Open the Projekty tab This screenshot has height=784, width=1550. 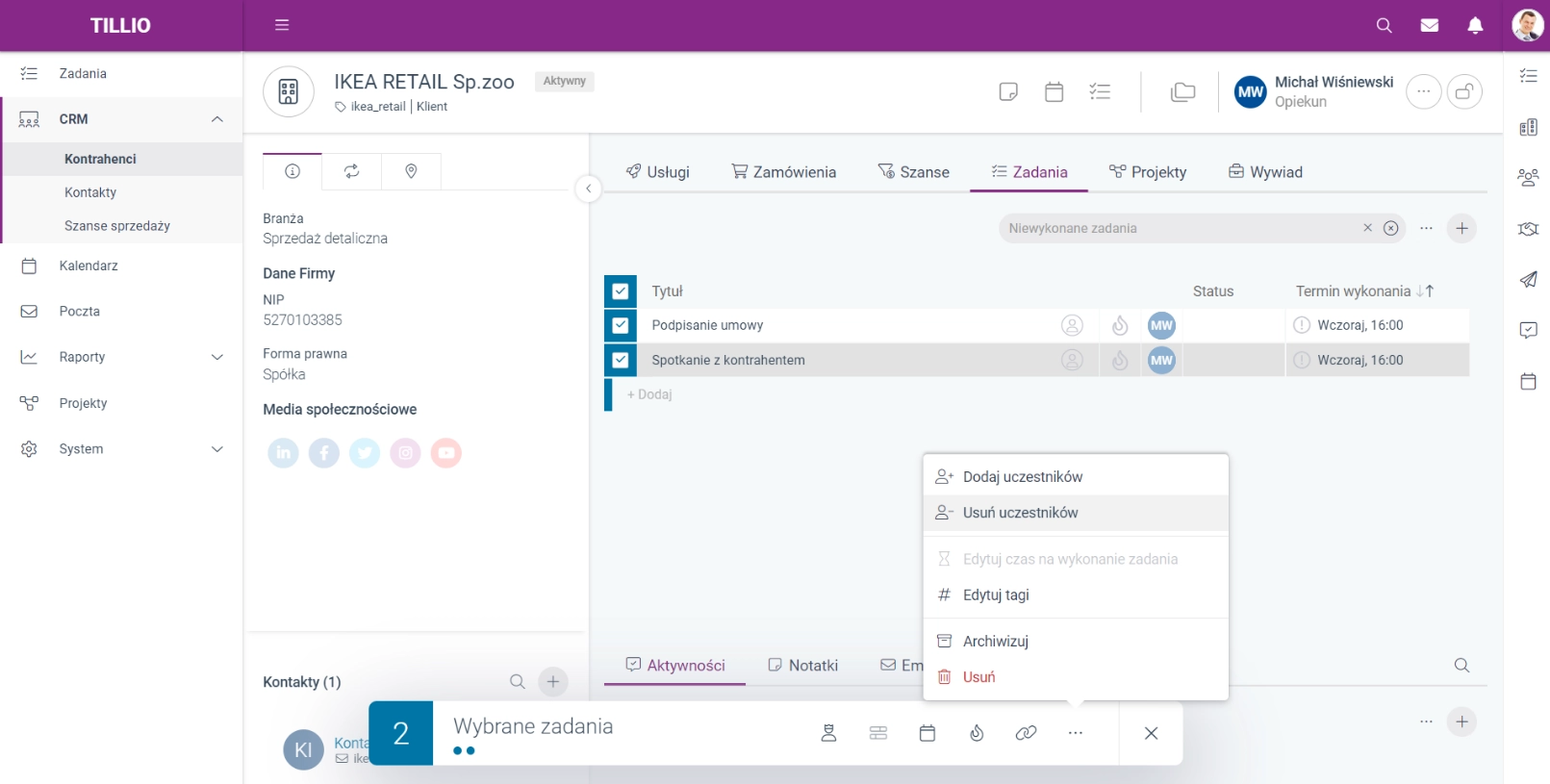click(1148, 172)
